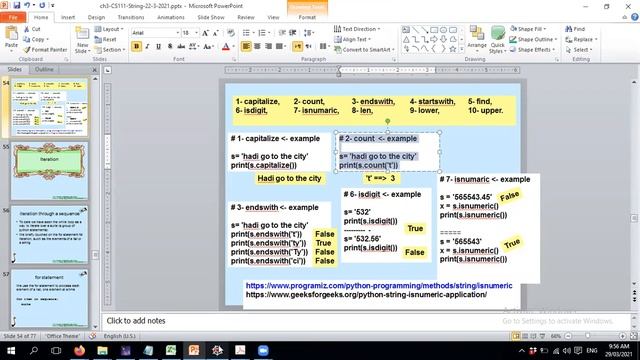The width and height of the screenshot is (640, 360).
Task: Open Firefox from the taskbar
Action: click(80, 351)
